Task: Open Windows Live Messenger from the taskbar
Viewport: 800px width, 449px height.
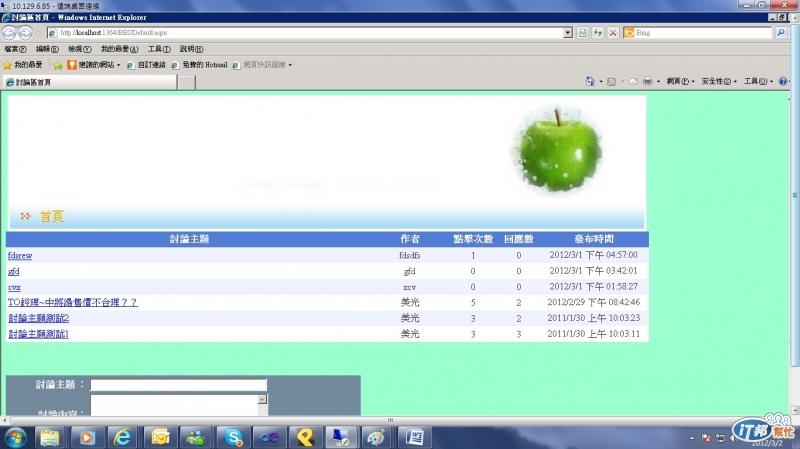Action: [x=196, y=437]
